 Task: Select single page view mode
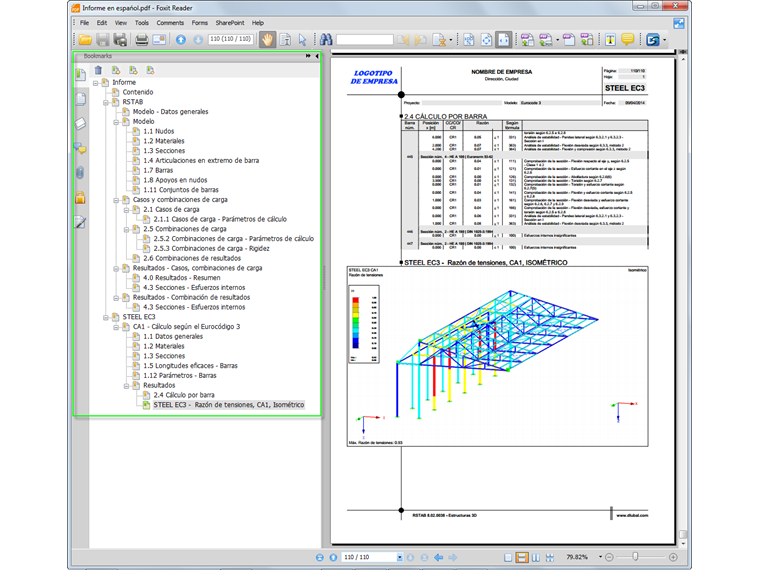tap(508, 557)
